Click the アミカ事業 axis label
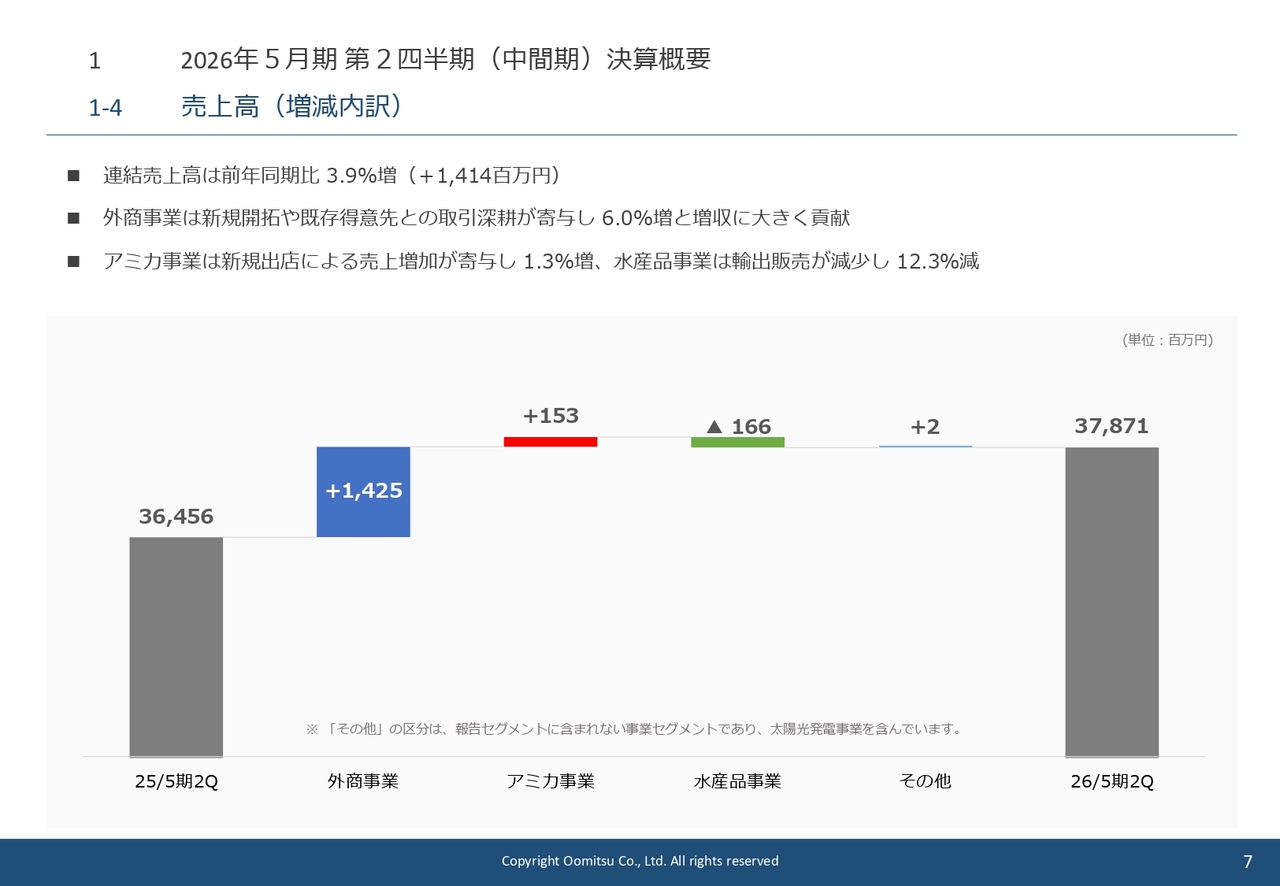The image size is (1280, 886). tap(550, 781)
